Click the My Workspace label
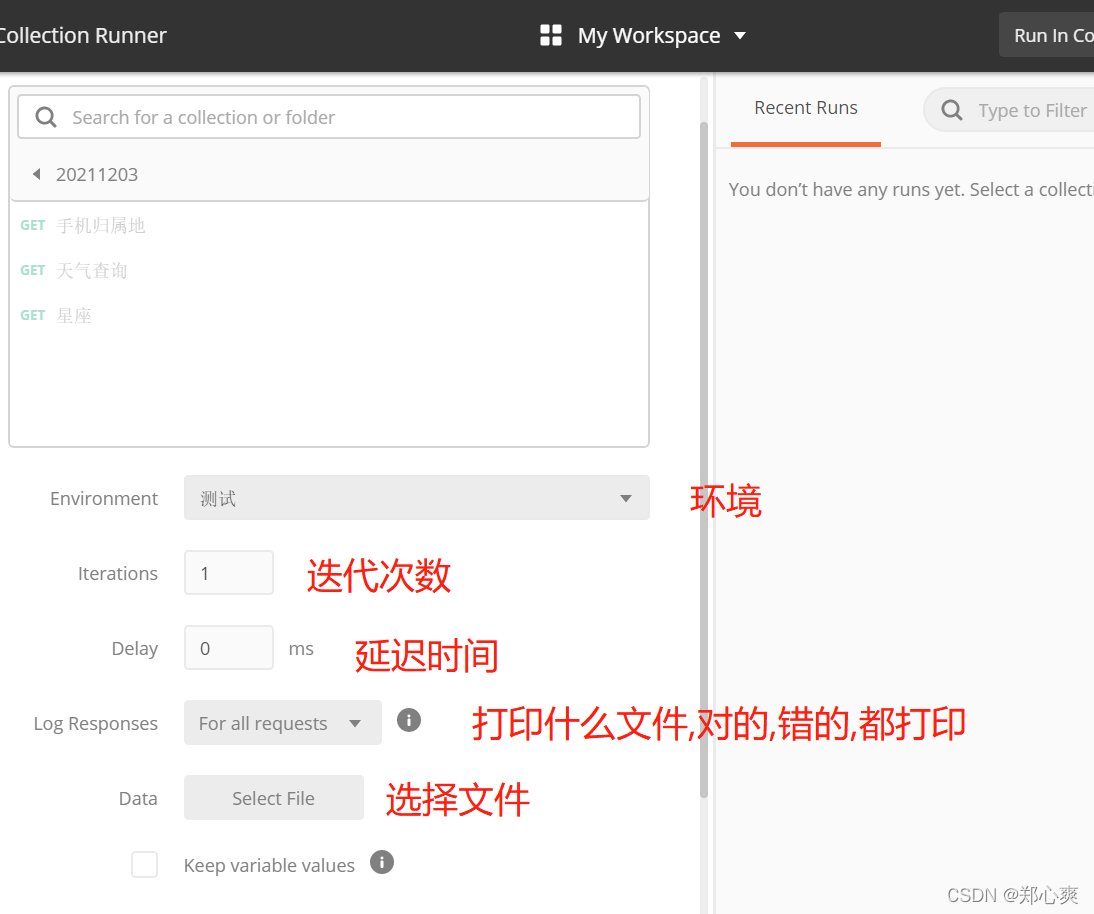 649,35
